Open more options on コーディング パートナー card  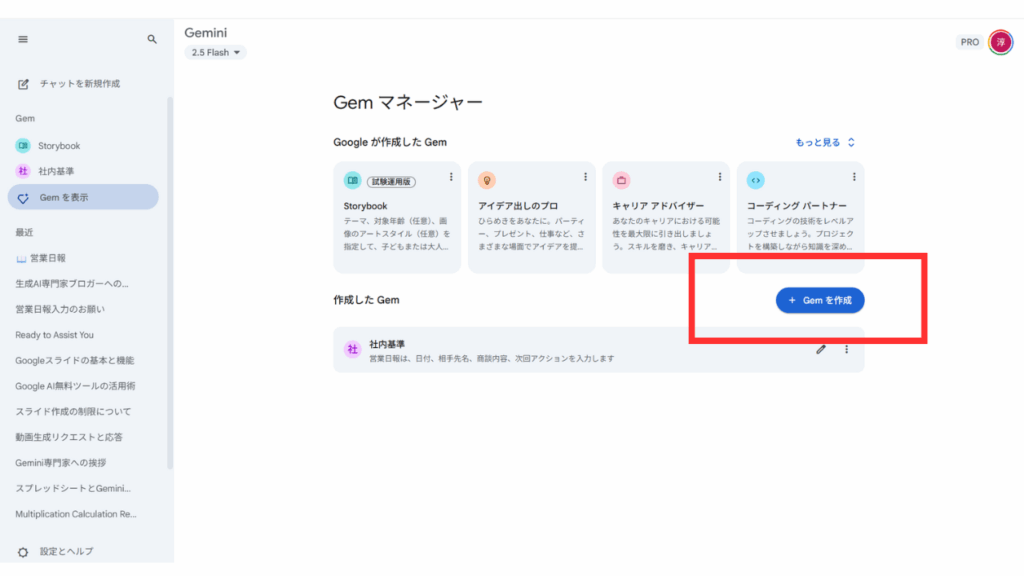pos(854,177)
